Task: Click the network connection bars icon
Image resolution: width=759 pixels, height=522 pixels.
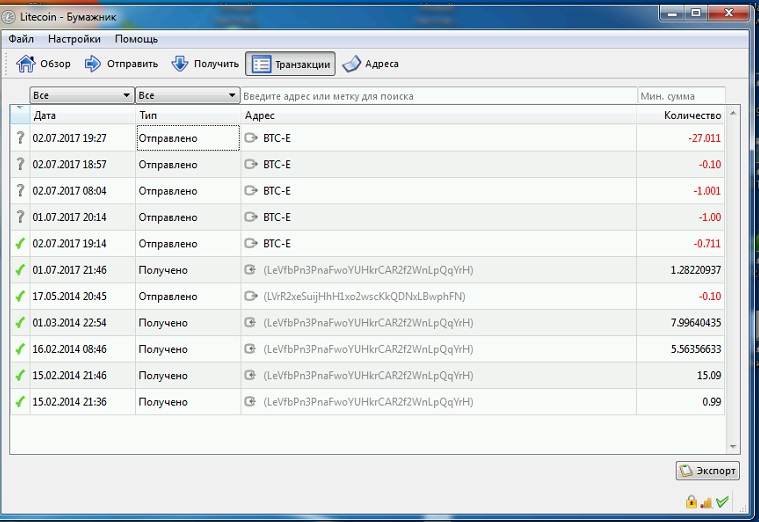Action: pyautogui.click(x=706, y=503)
